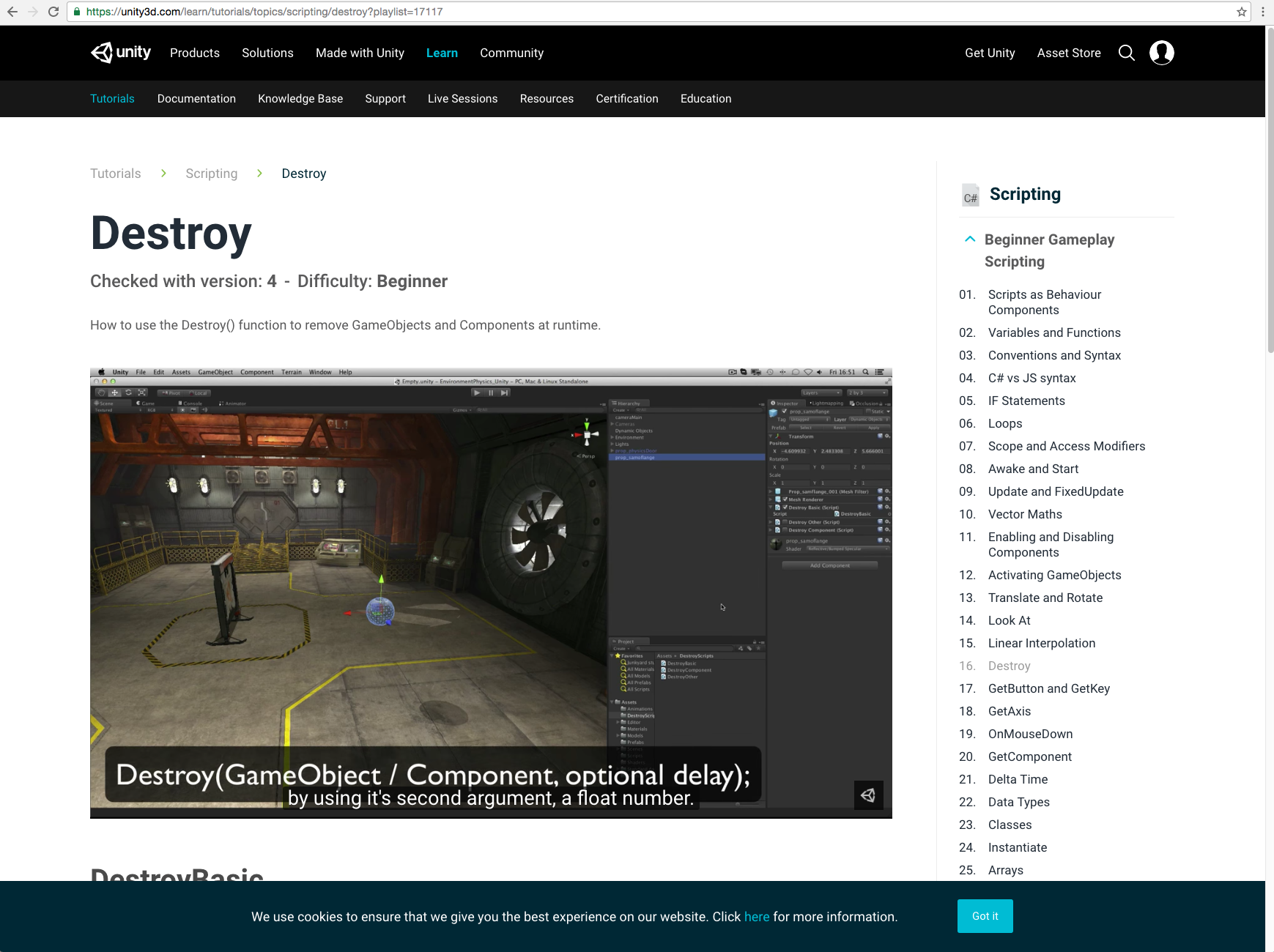Click the browser back arrow
The image size is (1274, 952).
12,12
